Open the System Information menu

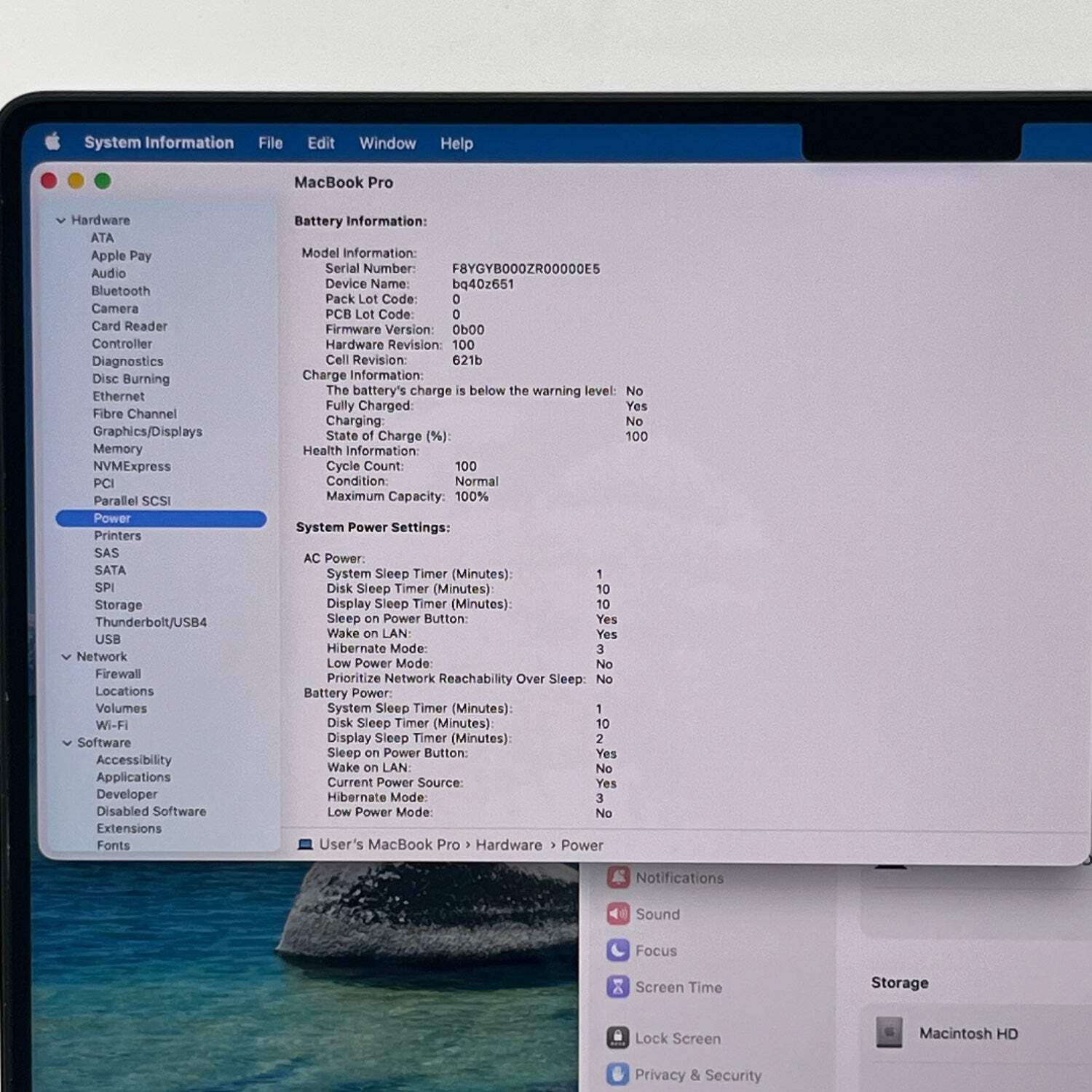tap(159, 142)
